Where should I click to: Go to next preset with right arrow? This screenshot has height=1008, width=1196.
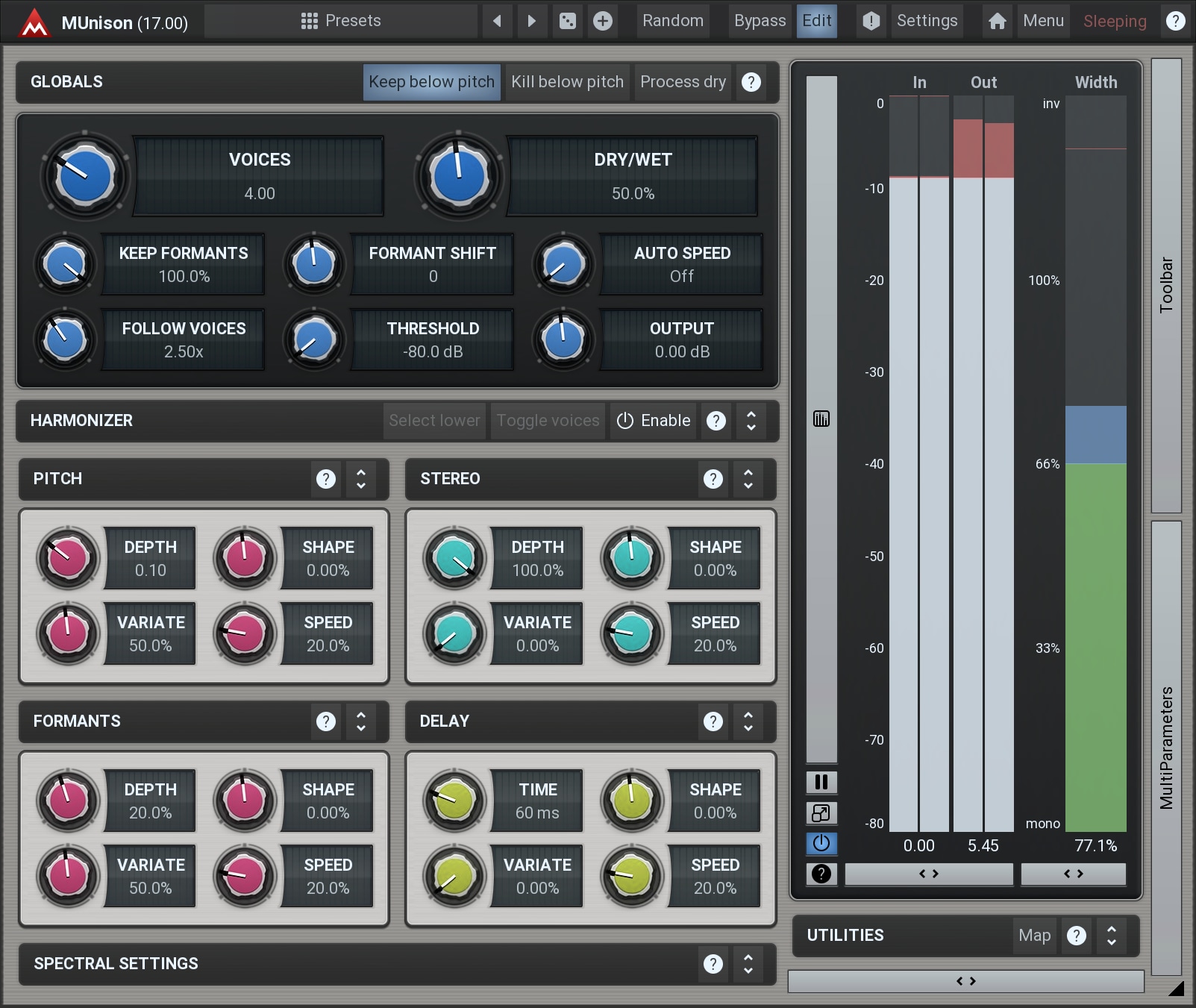pos(531,21)
